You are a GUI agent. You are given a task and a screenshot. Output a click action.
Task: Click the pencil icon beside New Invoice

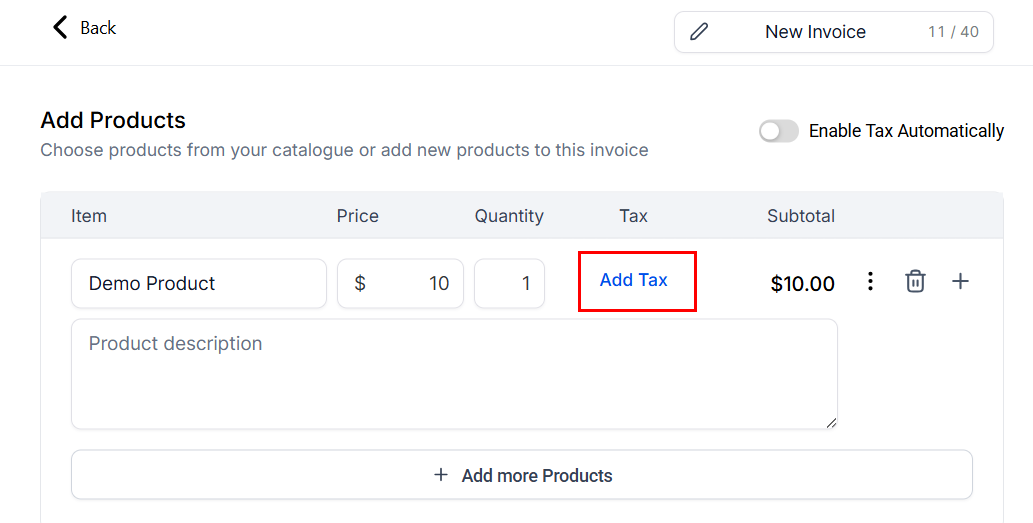(x=699, y=32)
